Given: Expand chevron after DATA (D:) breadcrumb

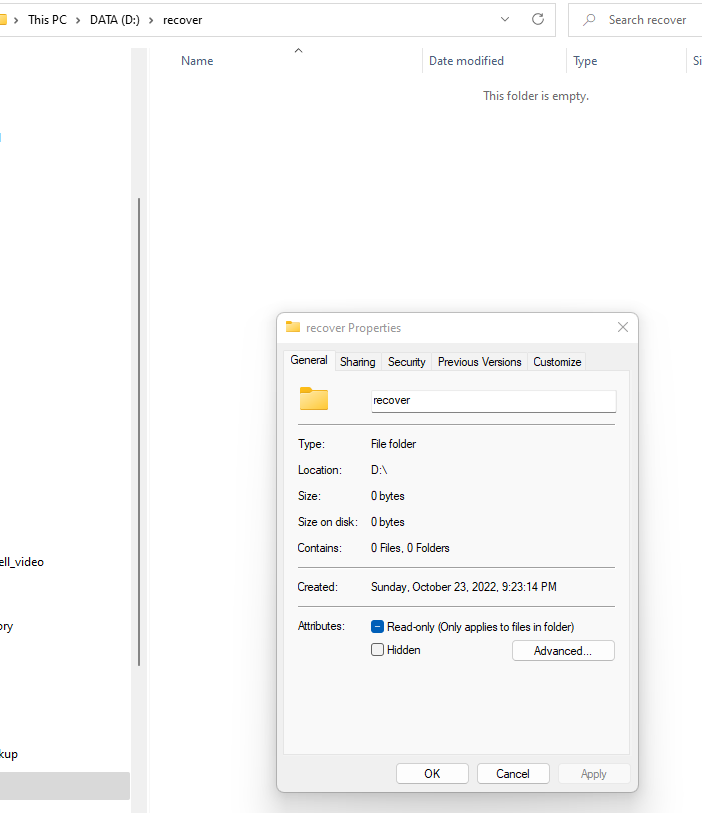Looking at the screenshot, I should coord(151,19).
